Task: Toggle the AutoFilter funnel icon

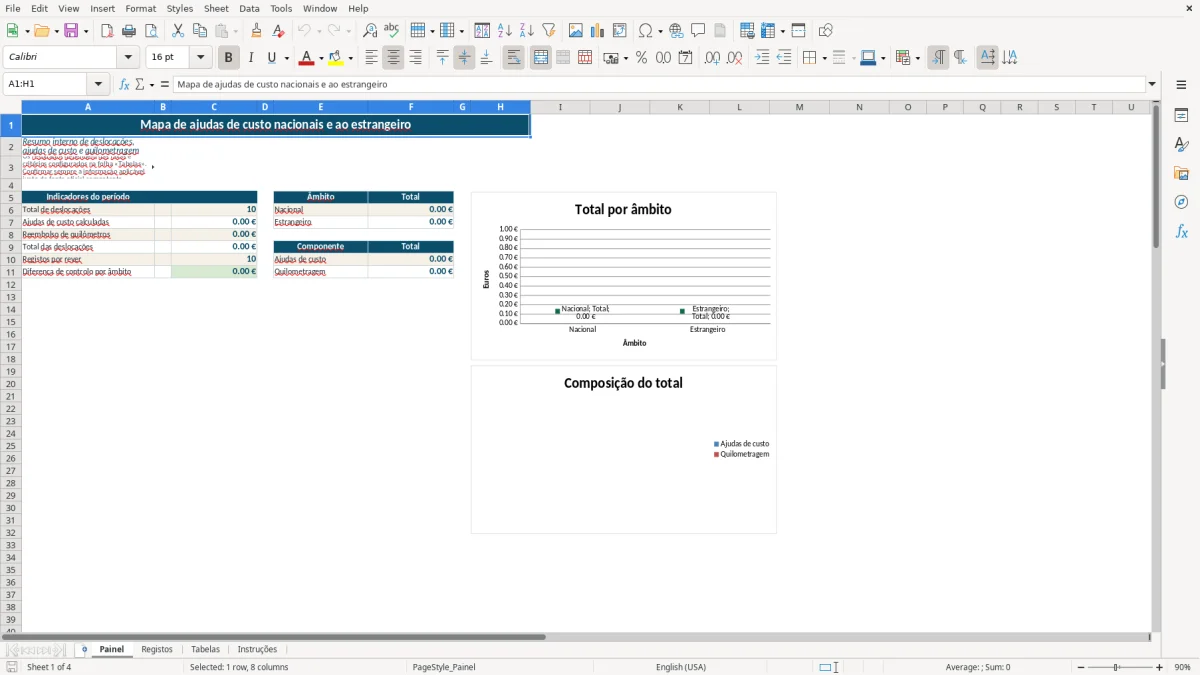Action: pos(548,31)
